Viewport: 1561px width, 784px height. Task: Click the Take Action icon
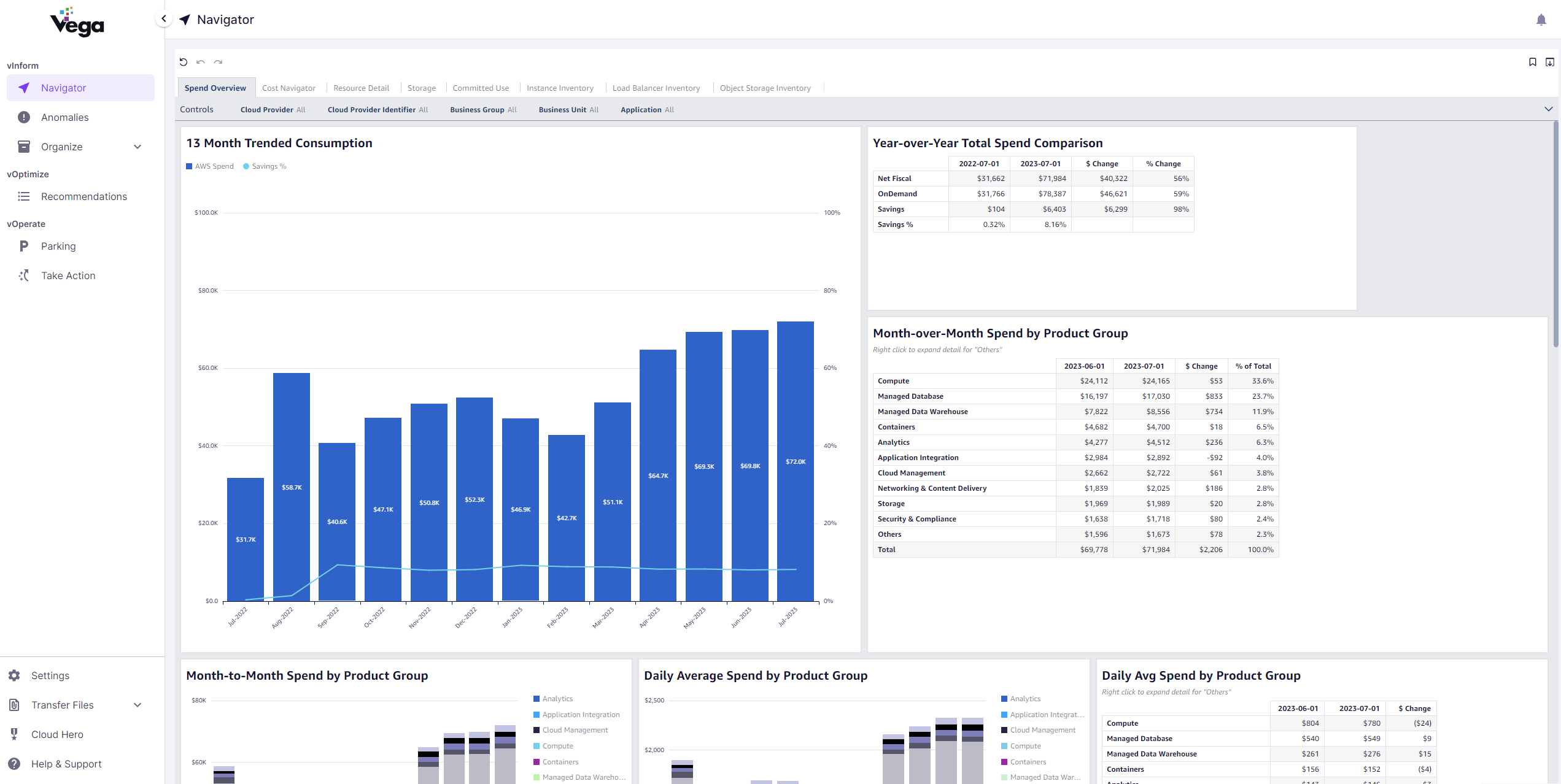pos(24,275)
